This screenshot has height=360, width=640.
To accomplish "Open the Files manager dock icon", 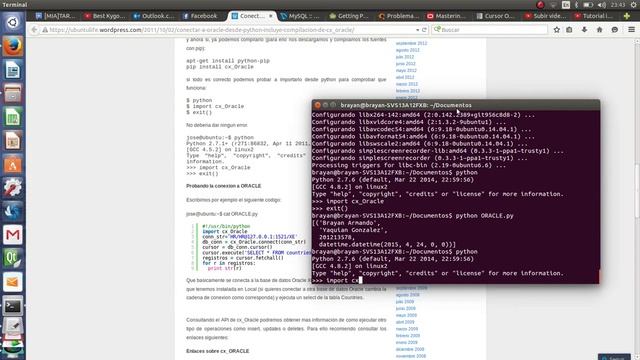I will (13, 93).
